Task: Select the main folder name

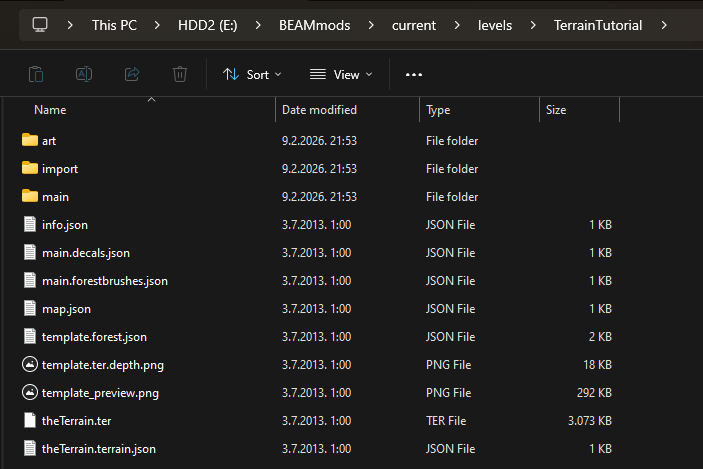Action: point(55,197)
